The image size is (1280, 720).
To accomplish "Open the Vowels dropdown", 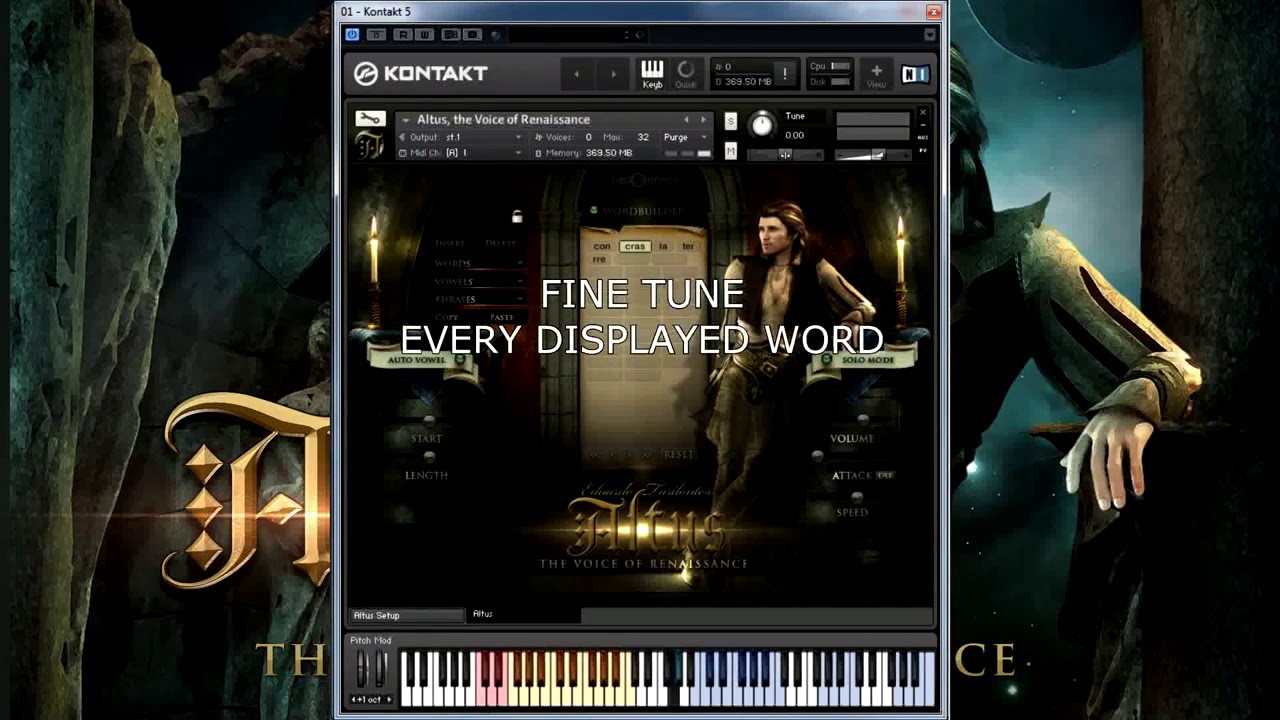I will [478, 281].
